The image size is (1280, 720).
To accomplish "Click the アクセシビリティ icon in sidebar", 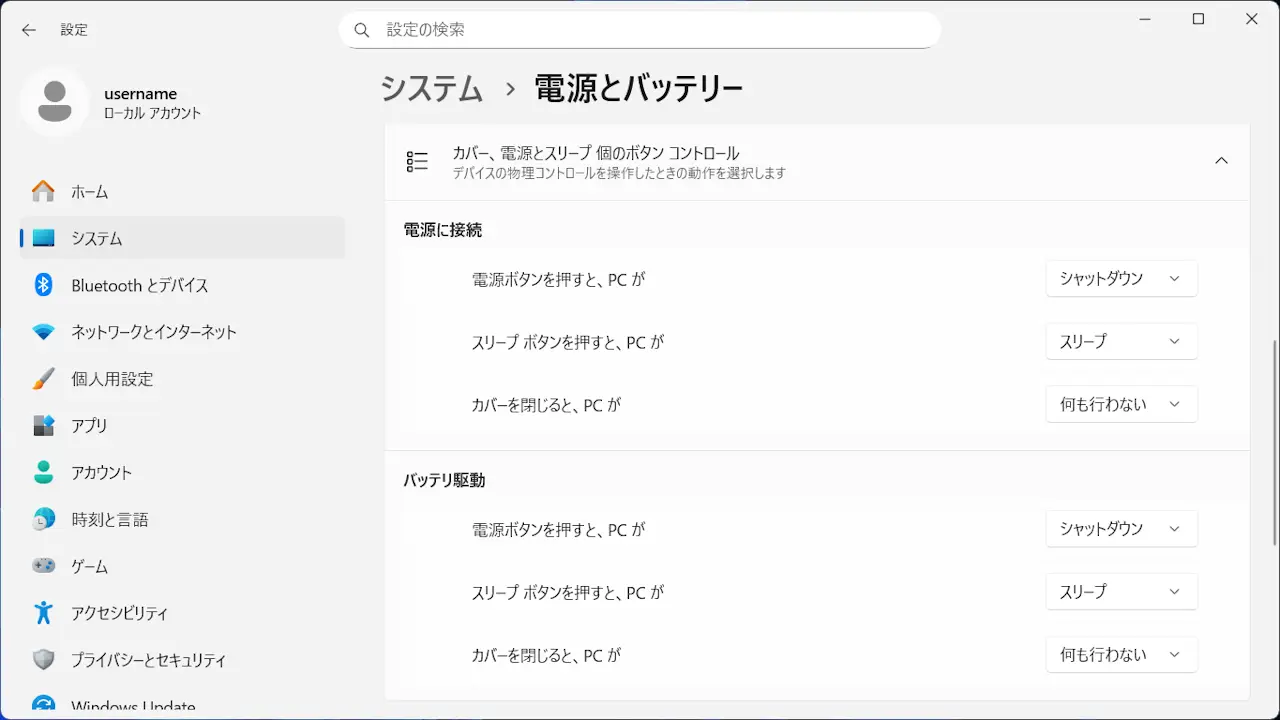I will click(x=43, y=613).
